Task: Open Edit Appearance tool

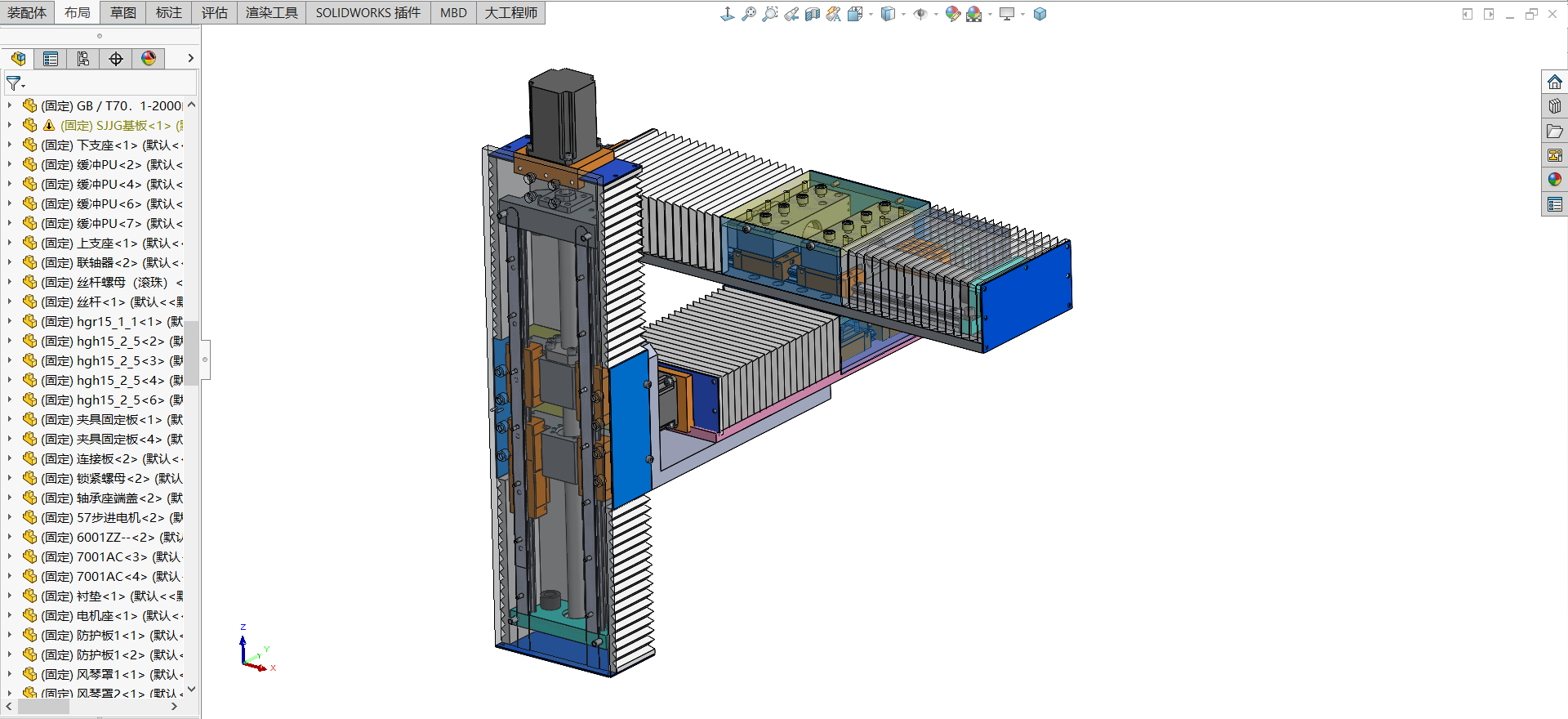Action: click(x=952, y=14)
